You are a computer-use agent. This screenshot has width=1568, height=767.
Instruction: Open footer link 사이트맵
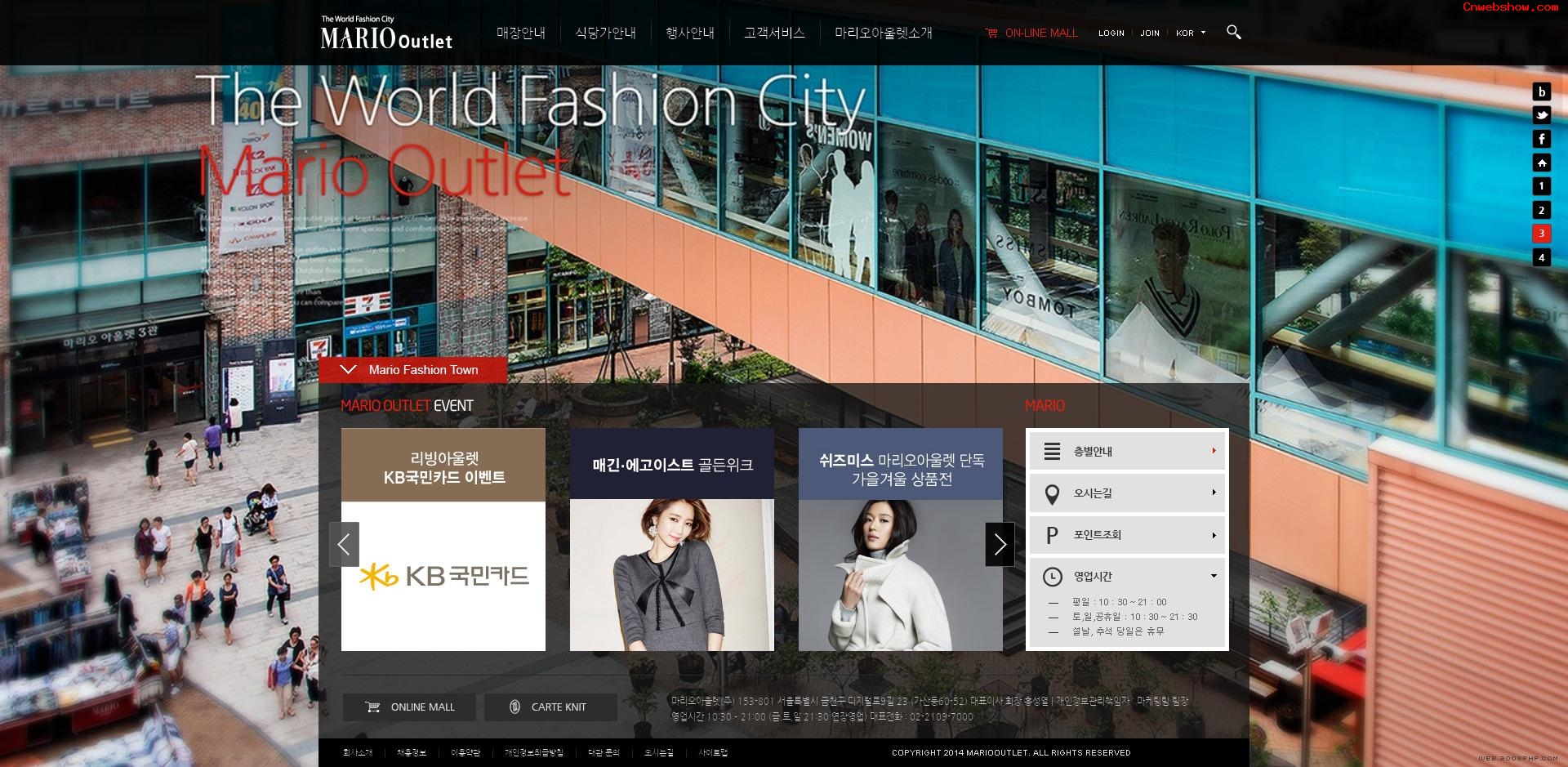[713, 753]
